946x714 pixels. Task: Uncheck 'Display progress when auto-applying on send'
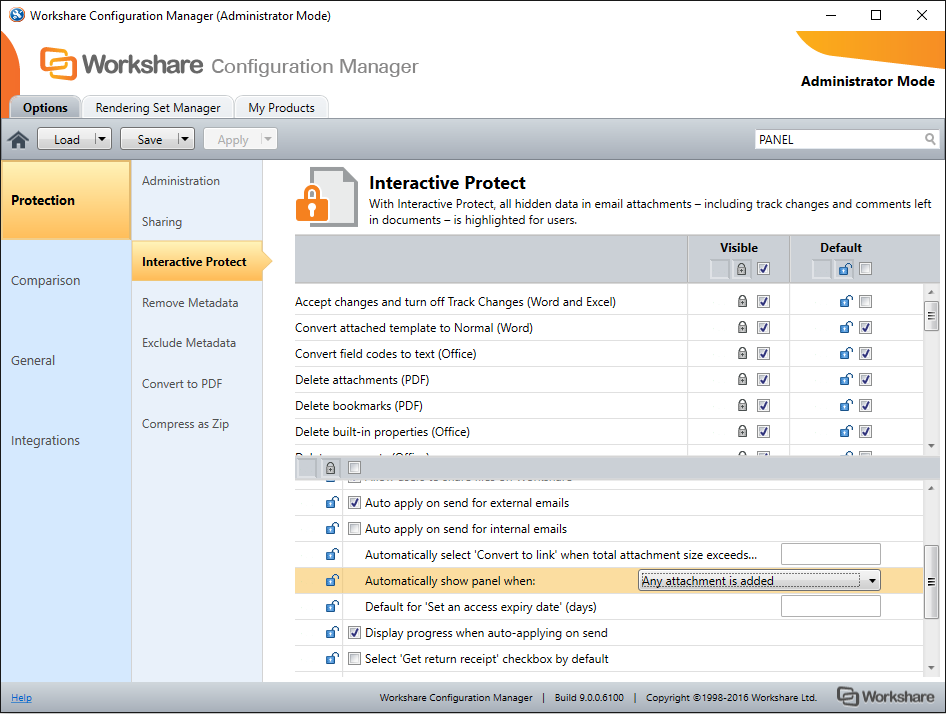(x=354, y=632)
